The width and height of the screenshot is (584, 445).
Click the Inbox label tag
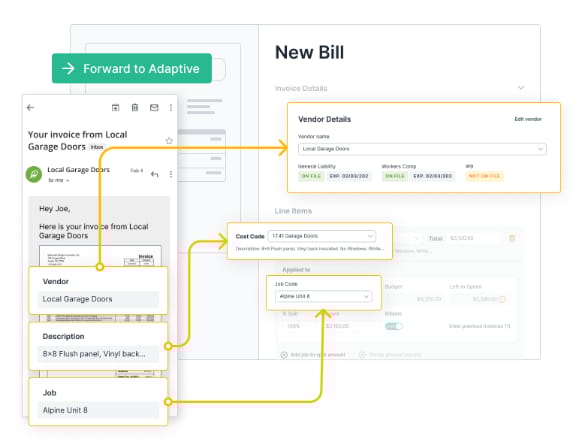coord(97,147)
